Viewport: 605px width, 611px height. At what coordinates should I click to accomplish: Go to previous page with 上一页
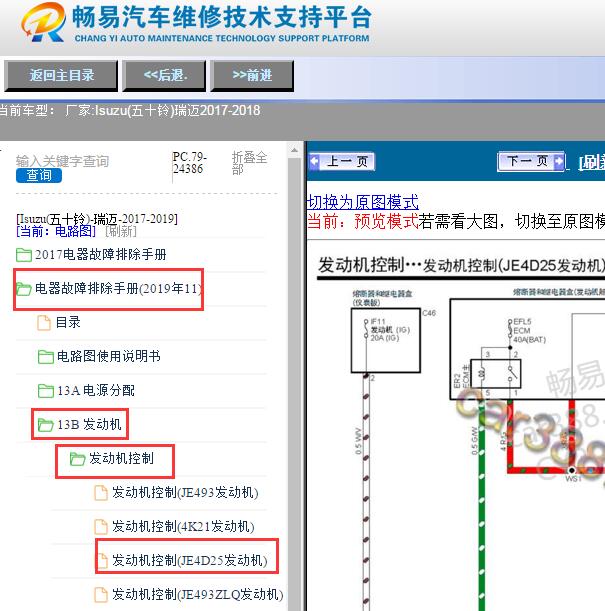point(342,161)
